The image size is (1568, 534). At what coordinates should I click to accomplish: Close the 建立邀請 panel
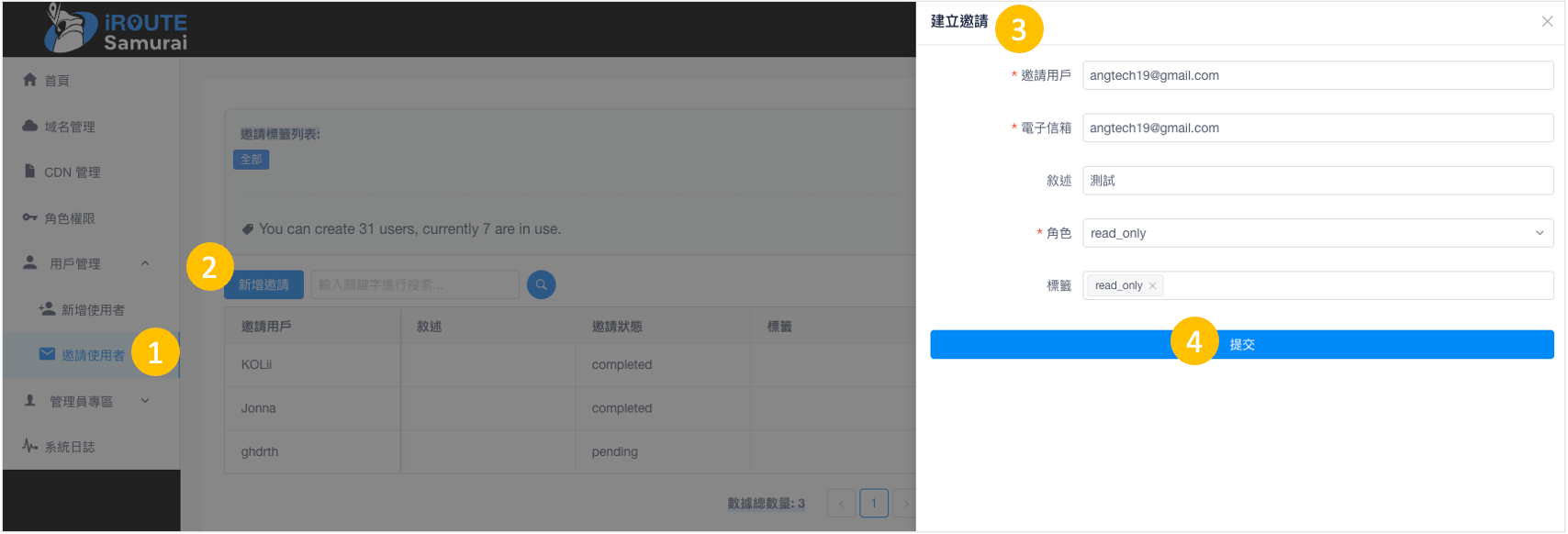tap(1547, 22)
